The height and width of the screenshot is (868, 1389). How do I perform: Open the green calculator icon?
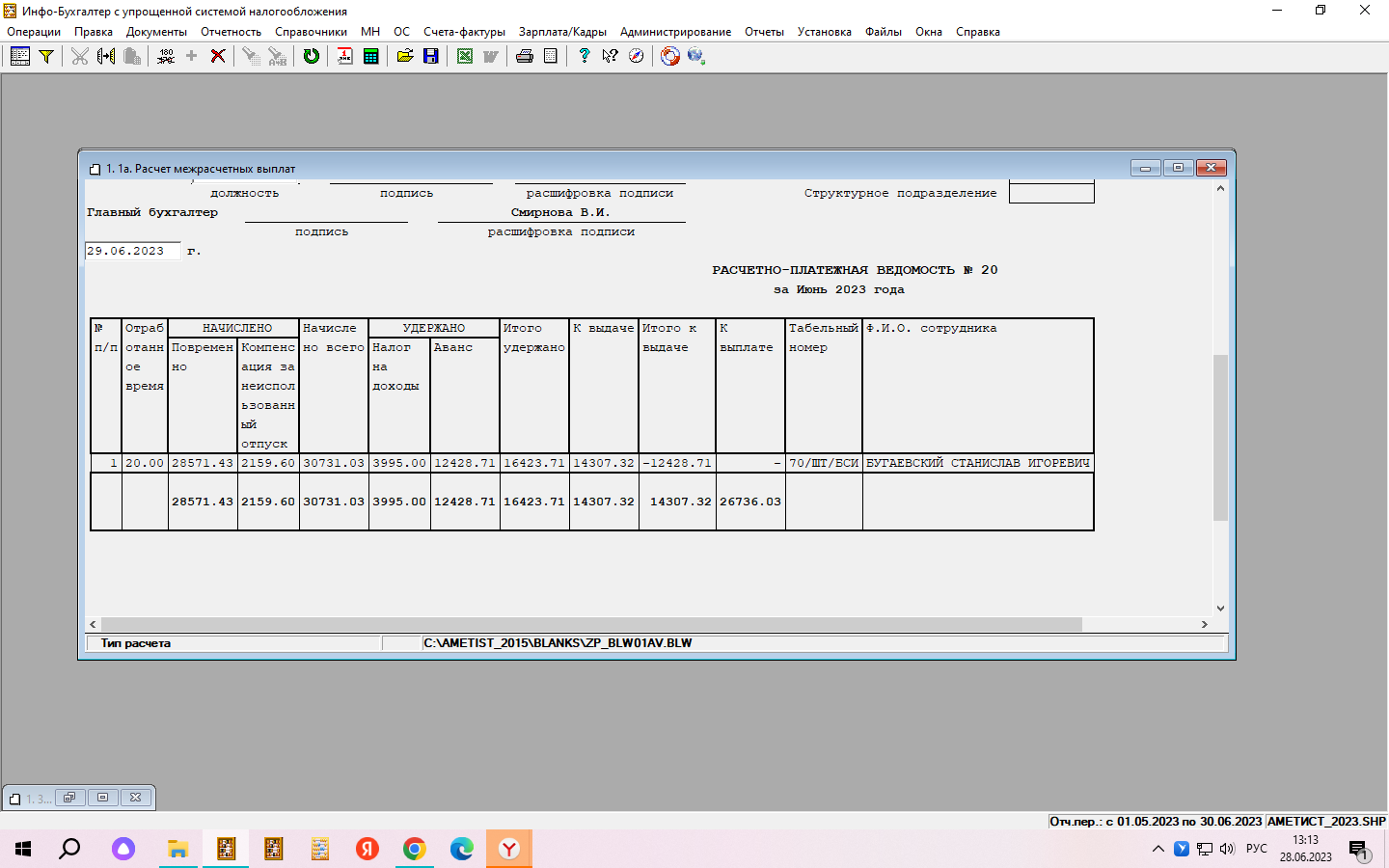click(370, 56)
